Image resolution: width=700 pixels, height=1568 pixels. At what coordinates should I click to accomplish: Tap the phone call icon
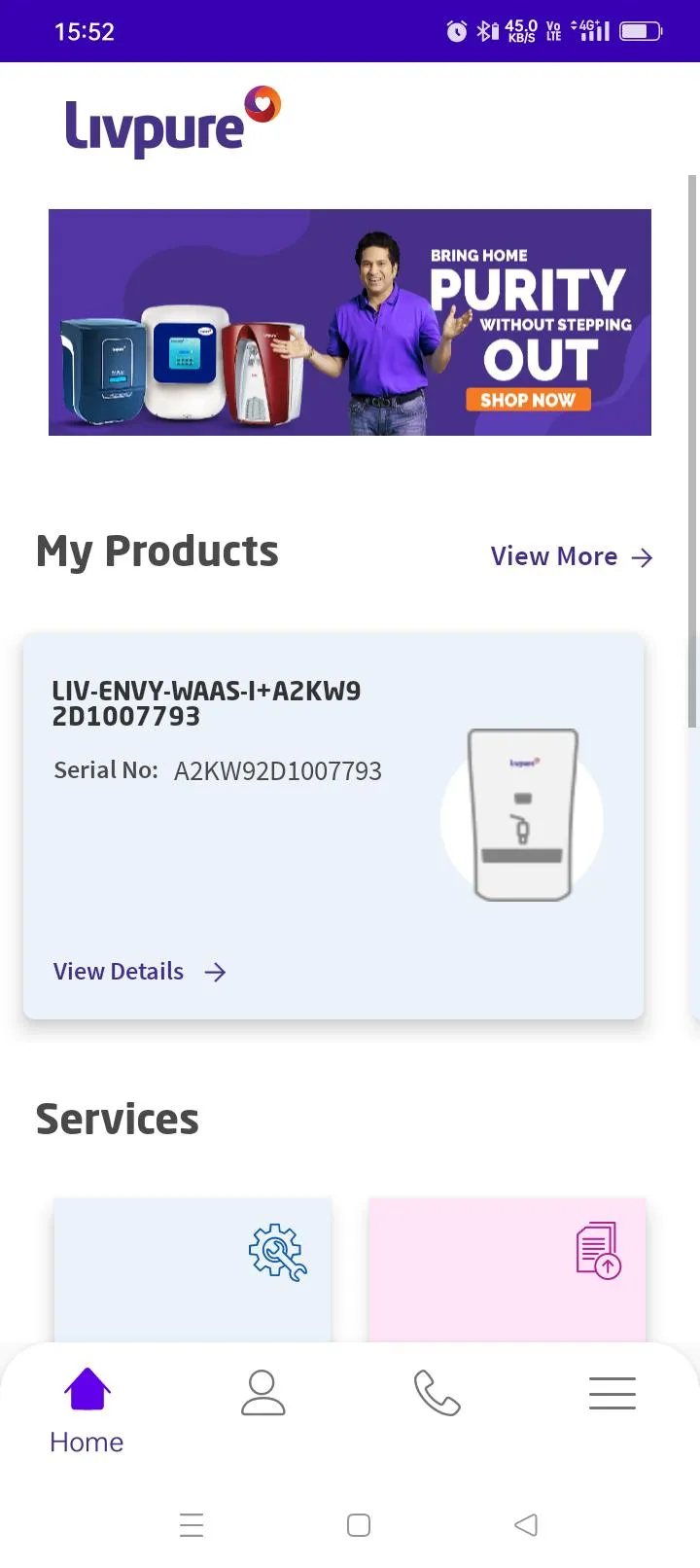(437, 1393)
